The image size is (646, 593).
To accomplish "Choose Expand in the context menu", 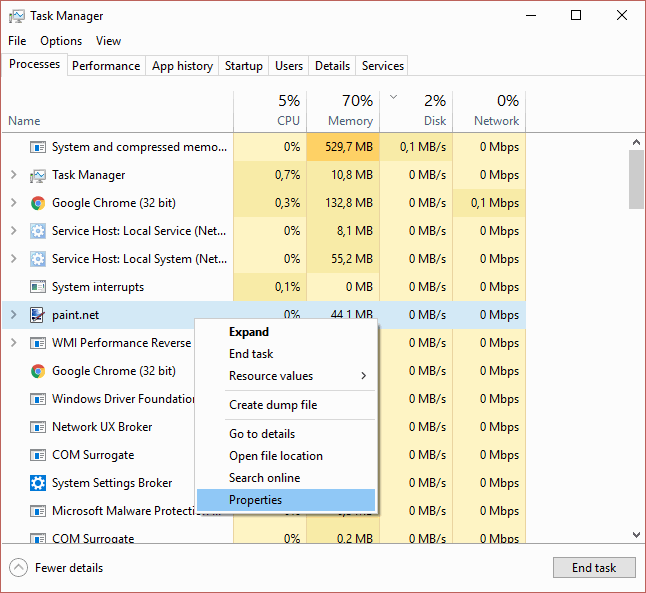I will click(x=286, y=332).
